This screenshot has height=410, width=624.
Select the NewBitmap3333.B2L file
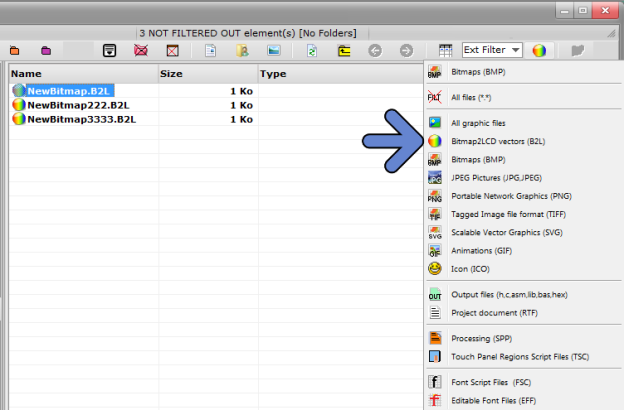pos(83,119)
